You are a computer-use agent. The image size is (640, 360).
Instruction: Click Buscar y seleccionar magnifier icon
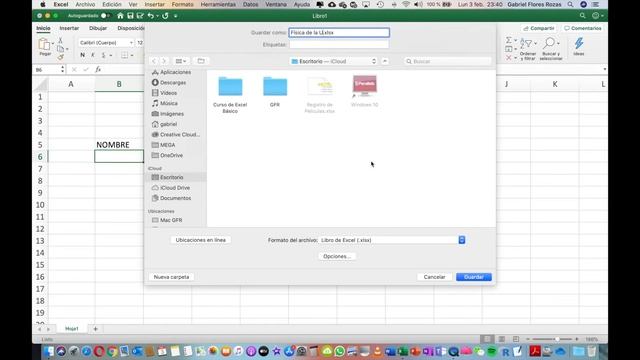550,43
